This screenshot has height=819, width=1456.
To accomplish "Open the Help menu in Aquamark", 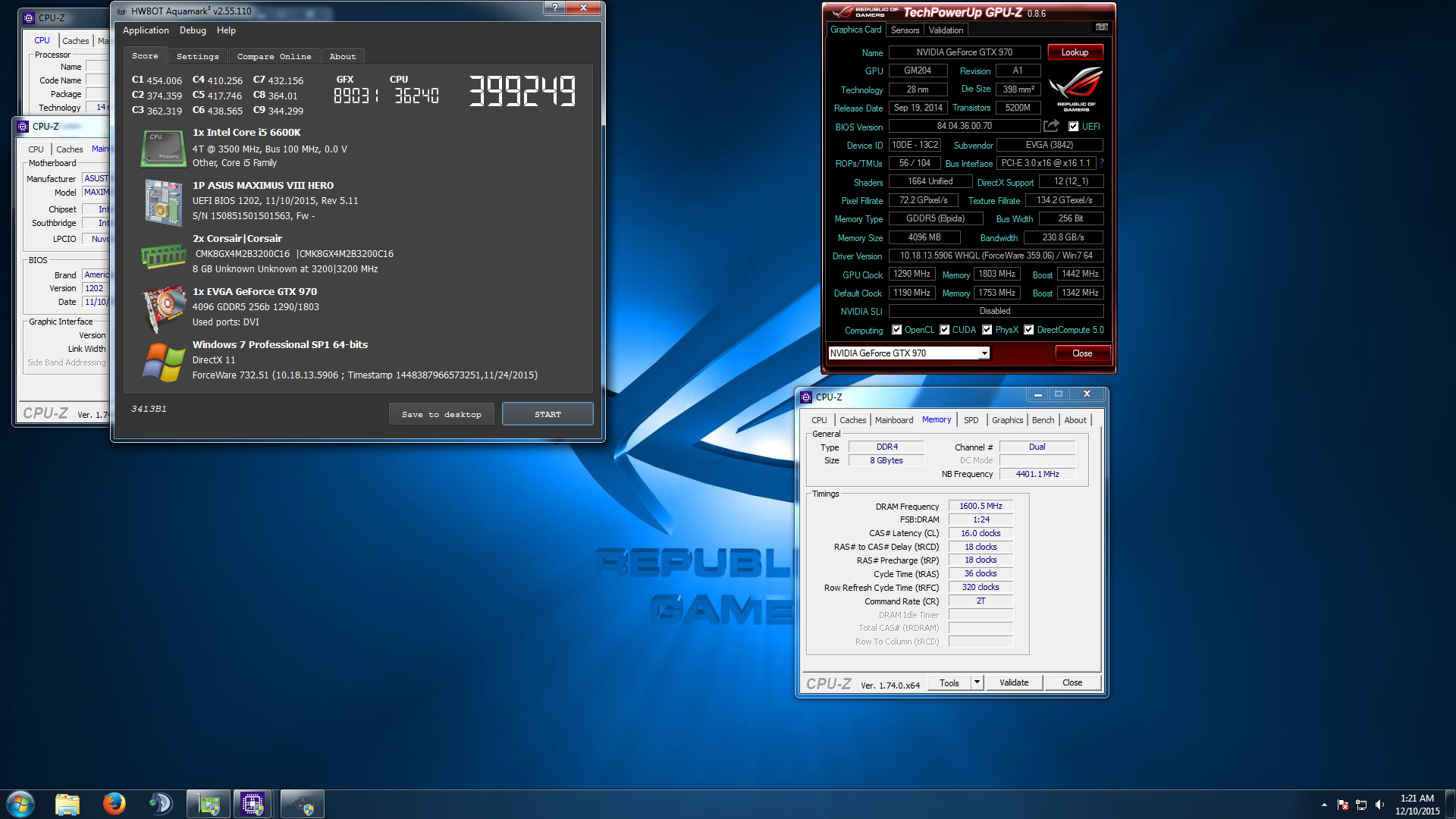I will pos(226,30).
